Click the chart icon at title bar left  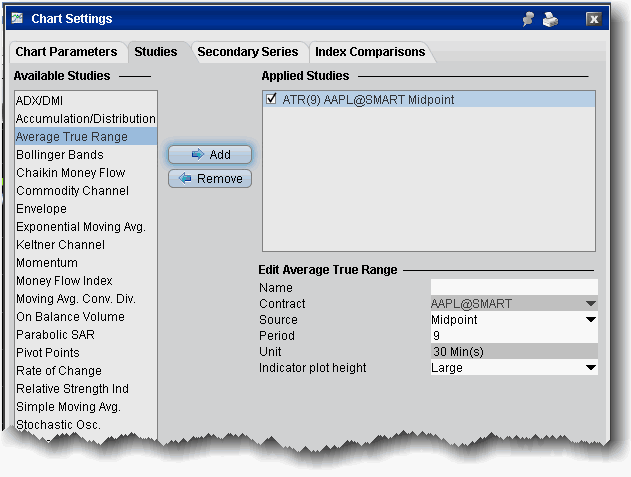(19, 19)
